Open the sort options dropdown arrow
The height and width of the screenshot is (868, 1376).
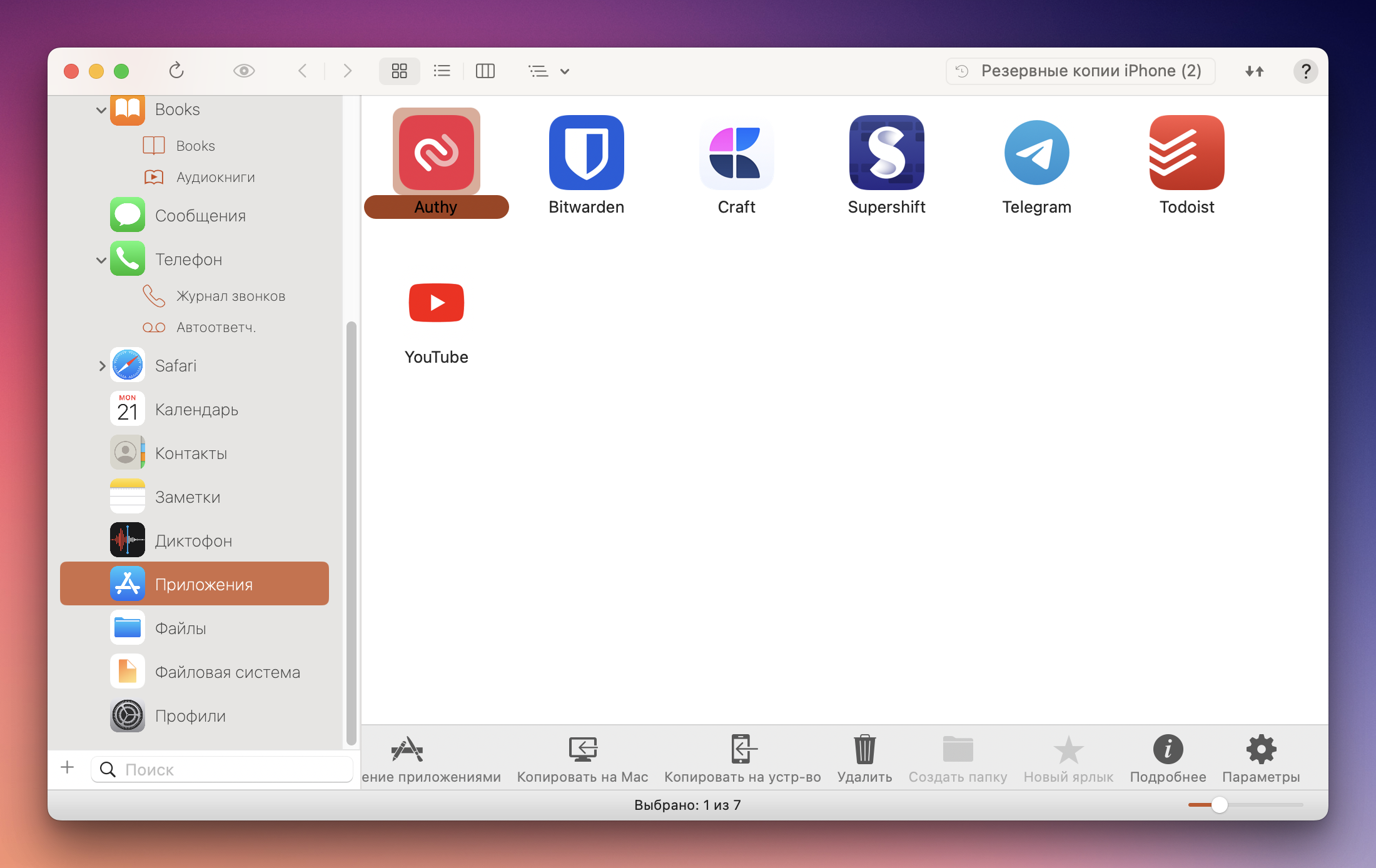click(564, 71)
